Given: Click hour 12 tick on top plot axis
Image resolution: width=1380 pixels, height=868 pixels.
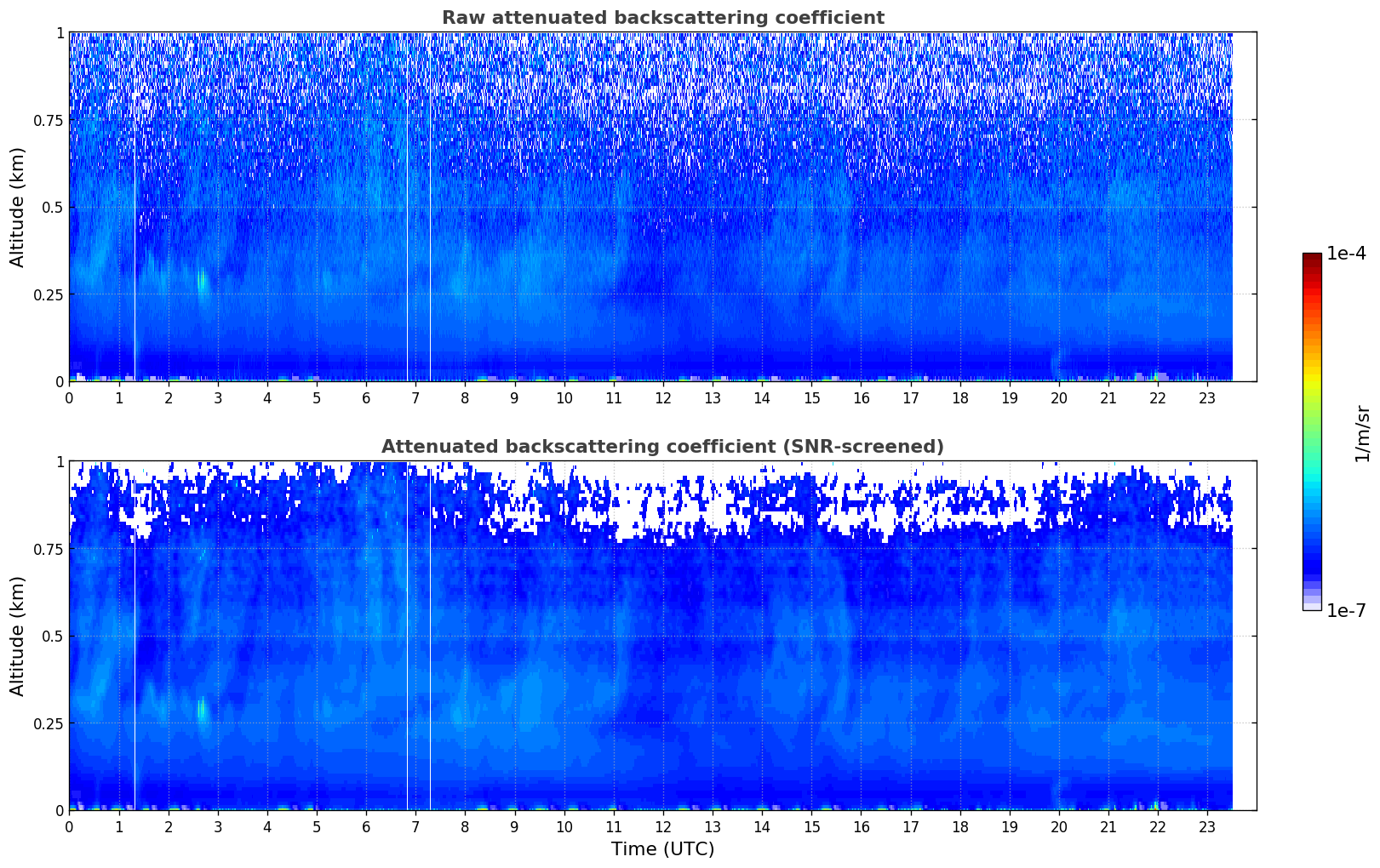Looking at the screenshot, I should [x=662, y=397].
